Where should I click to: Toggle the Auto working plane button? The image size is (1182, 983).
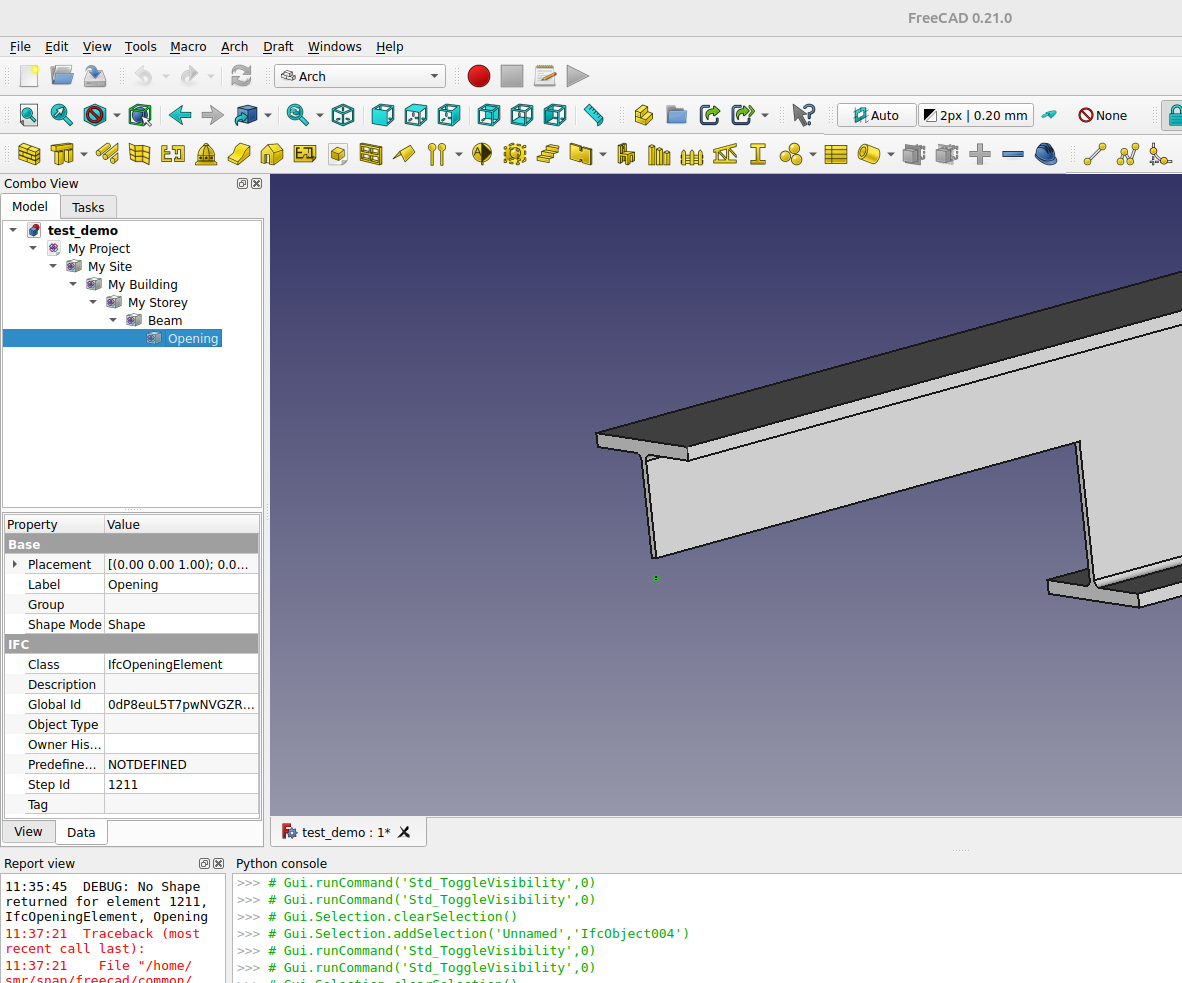click(876, 115)
